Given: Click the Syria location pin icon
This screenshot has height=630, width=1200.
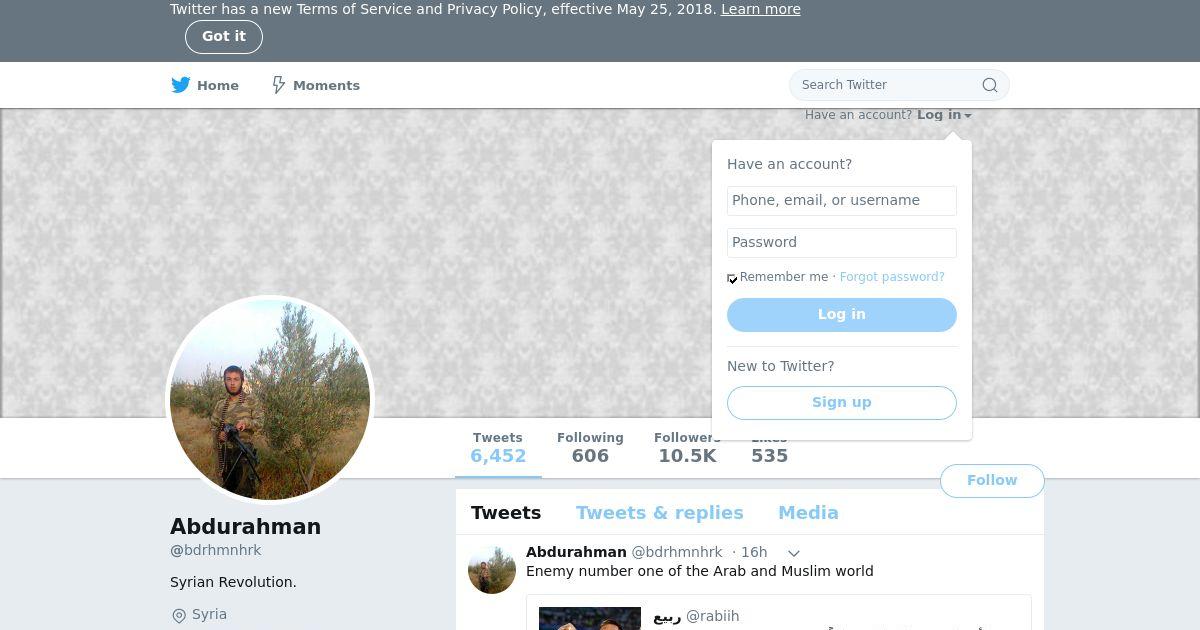Looking at the screenshot, I should click(179, 615).
